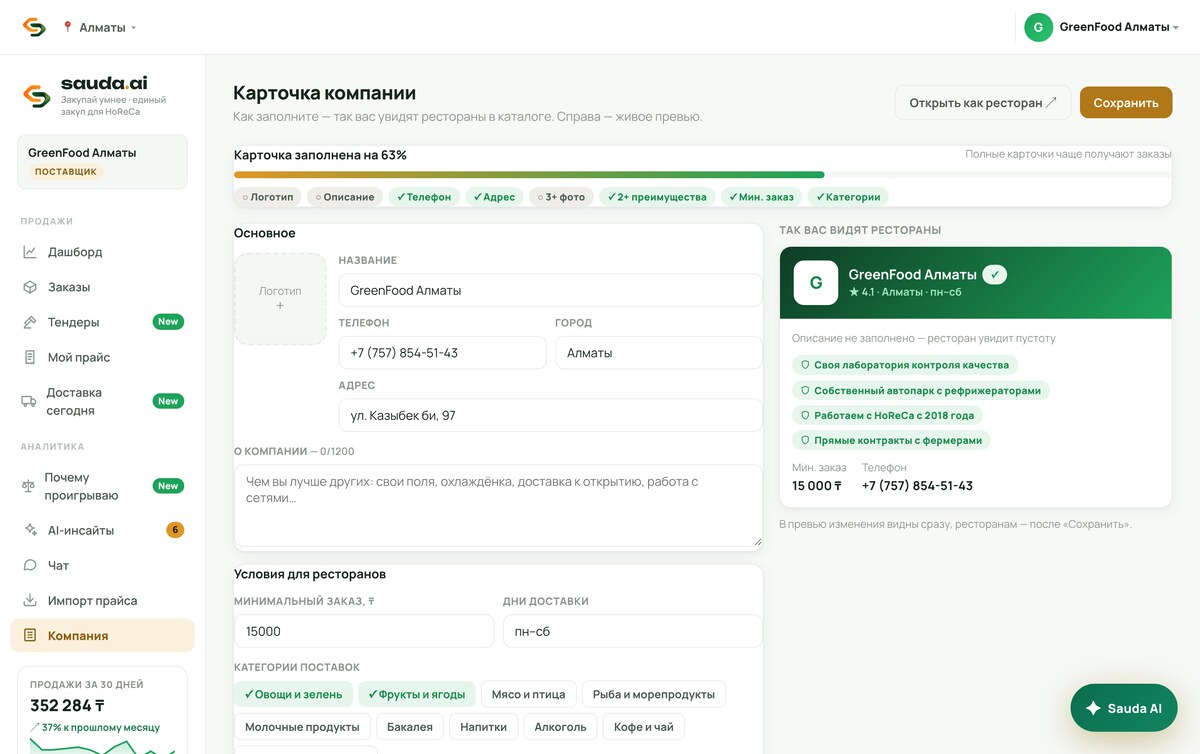Viewport: 1200px width, 754px height.
Task: Click the Телефон input field
Action: [x=442, y=353]
